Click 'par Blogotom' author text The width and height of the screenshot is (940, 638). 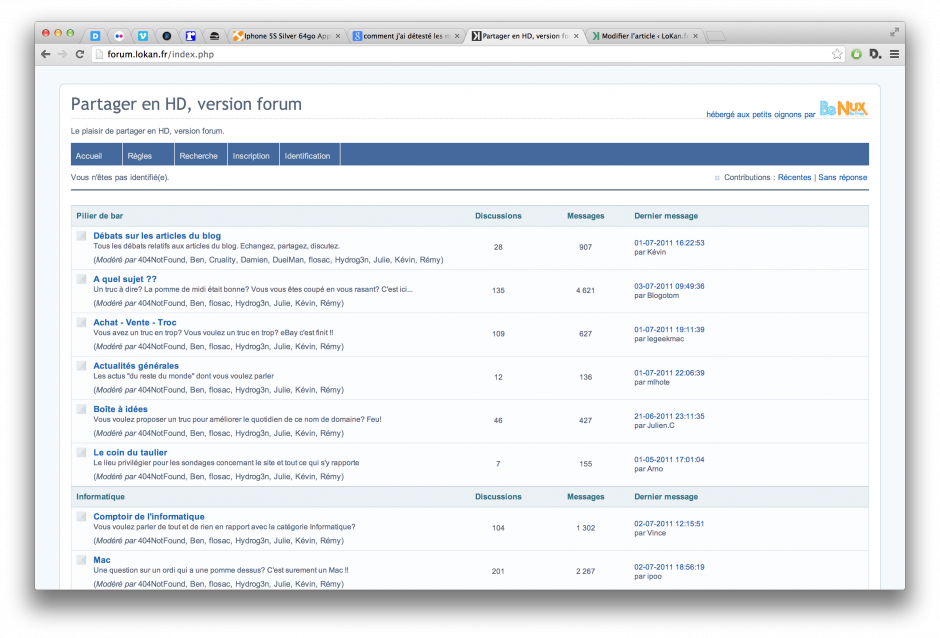[x=656, y=296]
